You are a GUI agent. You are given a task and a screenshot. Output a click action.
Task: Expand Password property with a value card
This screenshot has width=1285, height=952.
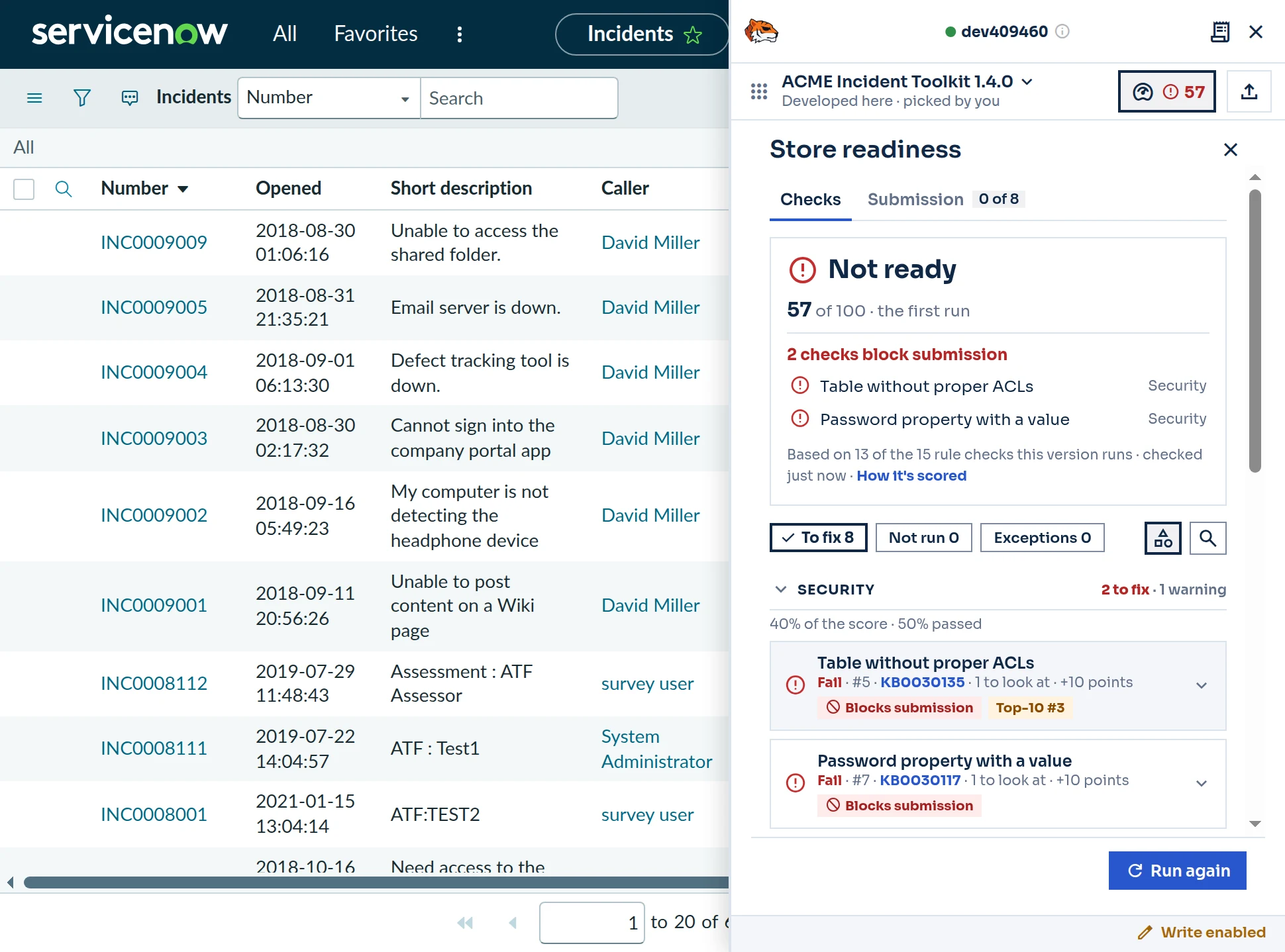click(x=1202, y=783)
